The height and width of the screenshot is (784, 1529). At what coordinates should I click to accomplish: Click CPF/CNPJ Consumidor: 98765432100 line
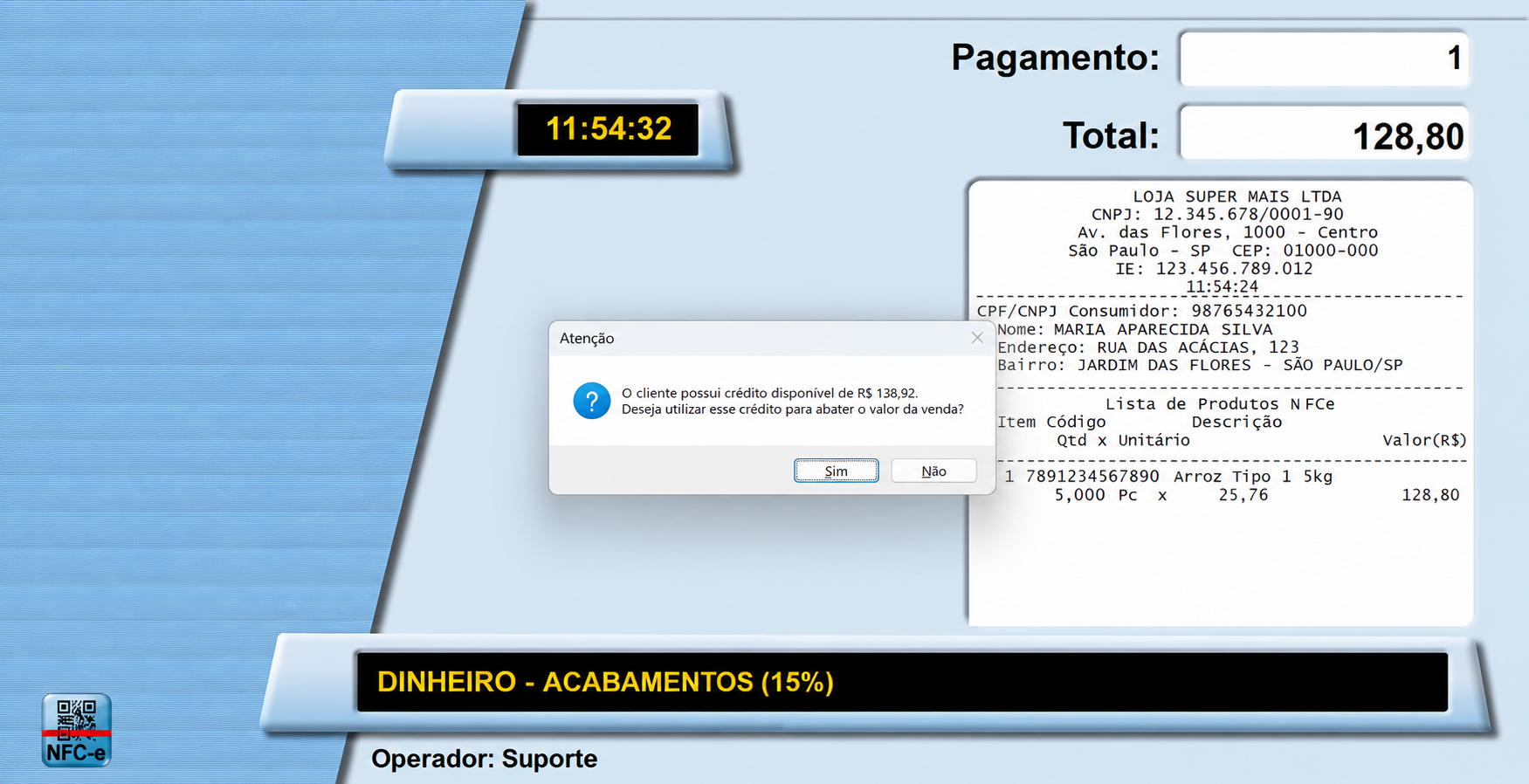click(1141, 311)
